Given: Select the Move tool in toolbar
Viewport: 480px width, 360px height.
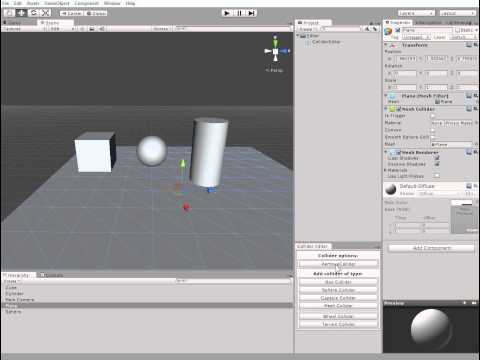Looking at the screenshot, I should click(x=21, y=13).
